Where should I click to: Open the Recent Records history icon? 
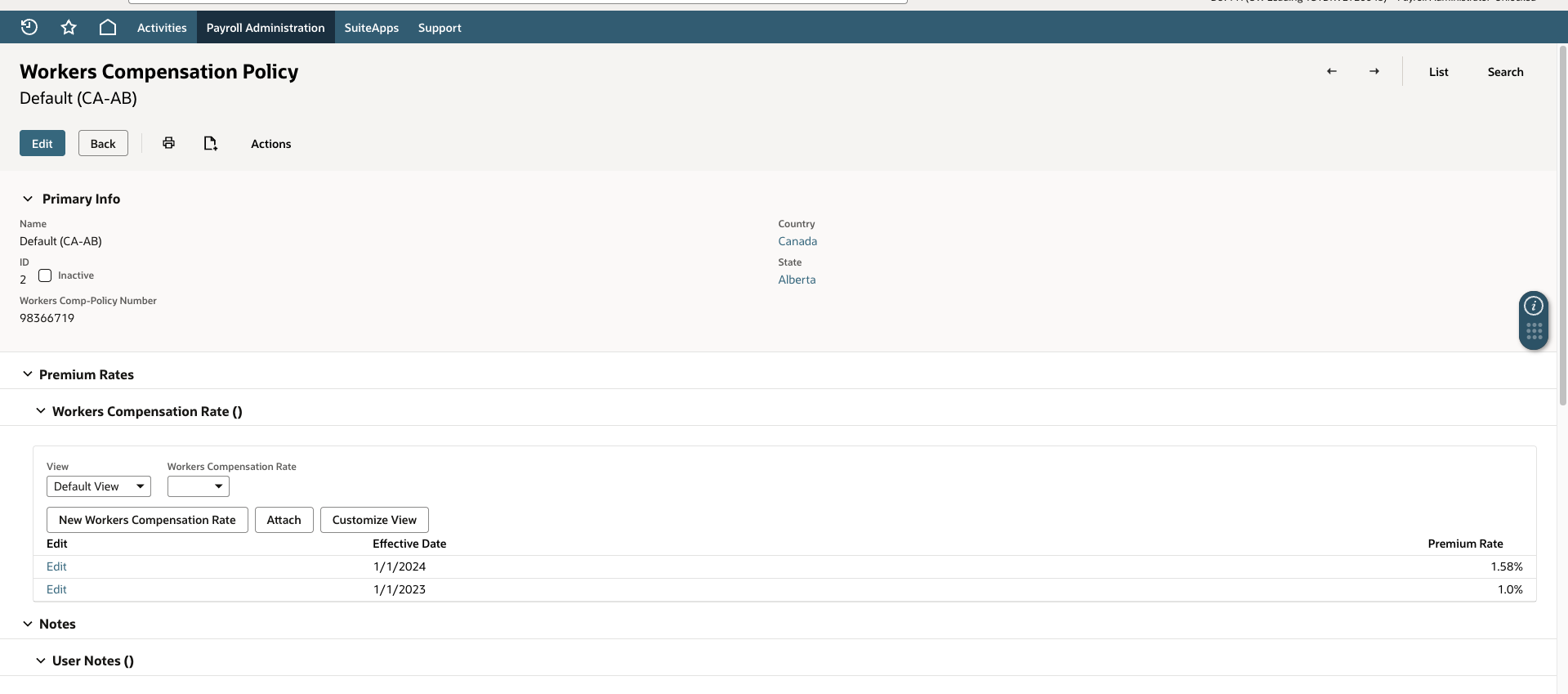click(29, 27)
